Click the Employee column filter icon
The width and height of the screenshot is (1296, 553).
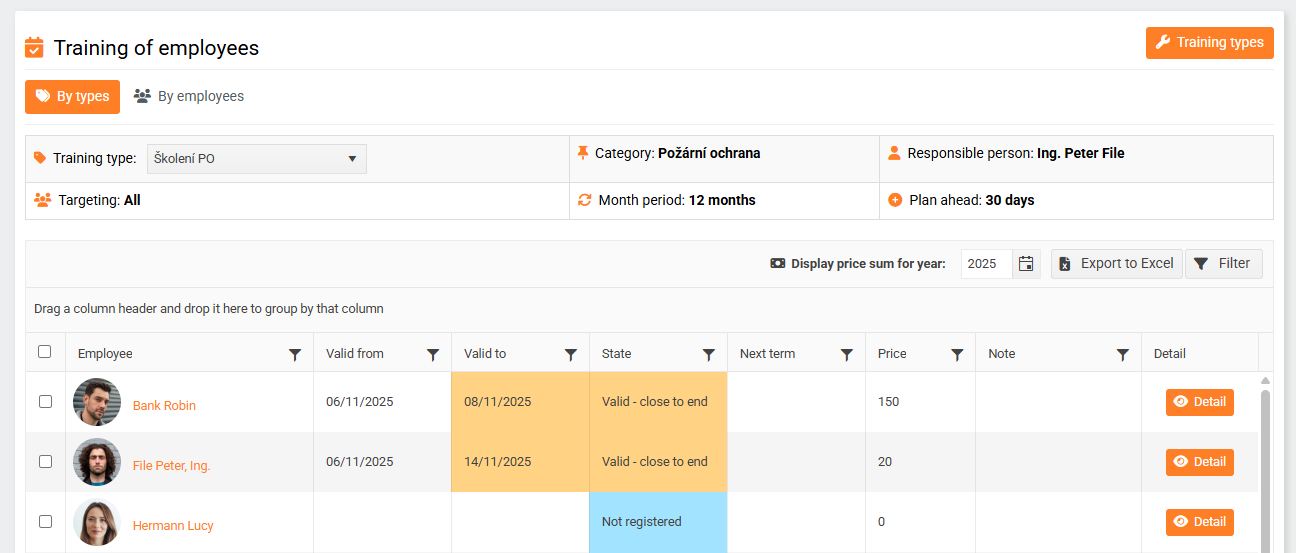coord(295,354)
